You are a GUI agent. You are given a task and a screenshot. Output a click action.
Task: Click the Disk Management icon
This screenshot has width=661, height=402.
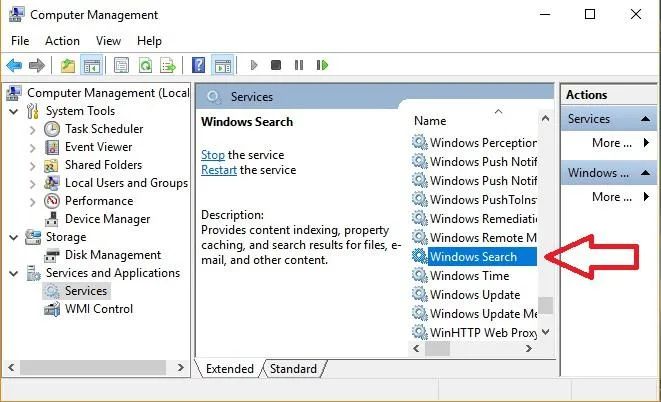click(51, 255)
